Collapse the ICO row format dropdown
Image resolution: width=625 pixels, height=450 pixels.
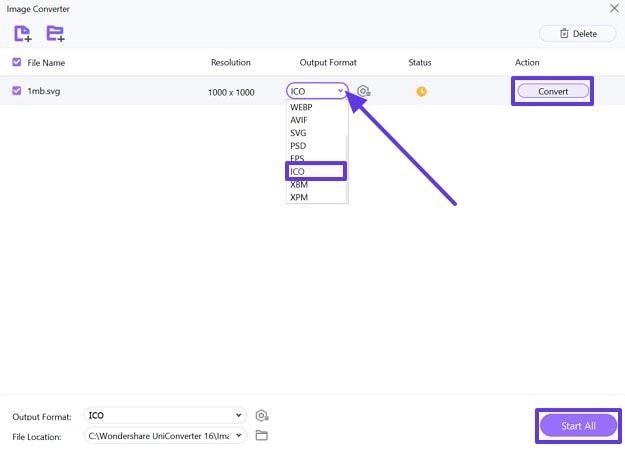[317, 91]
